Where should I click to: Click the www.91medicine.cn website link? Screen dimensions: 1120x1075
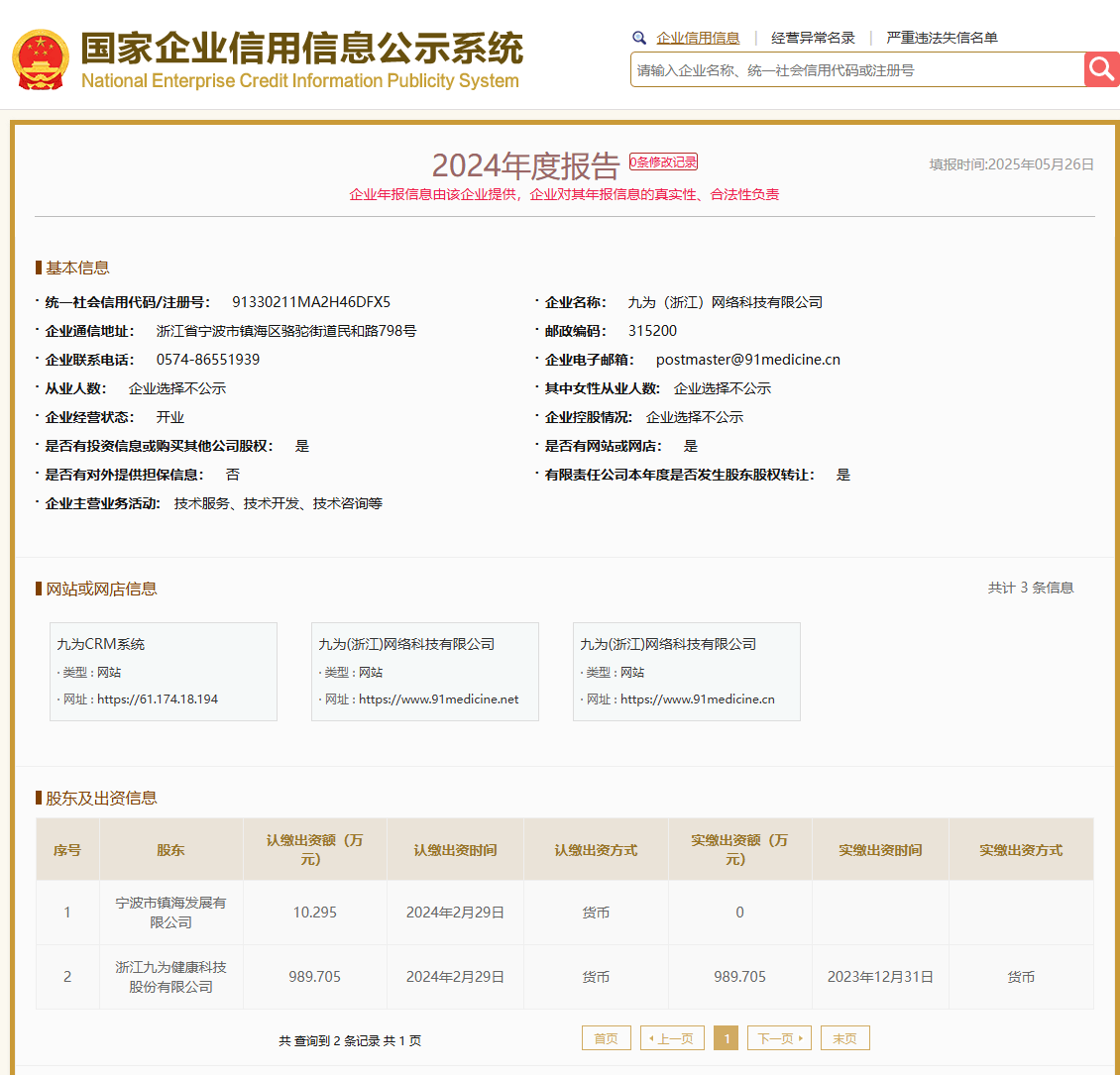[x=698, y=699]
